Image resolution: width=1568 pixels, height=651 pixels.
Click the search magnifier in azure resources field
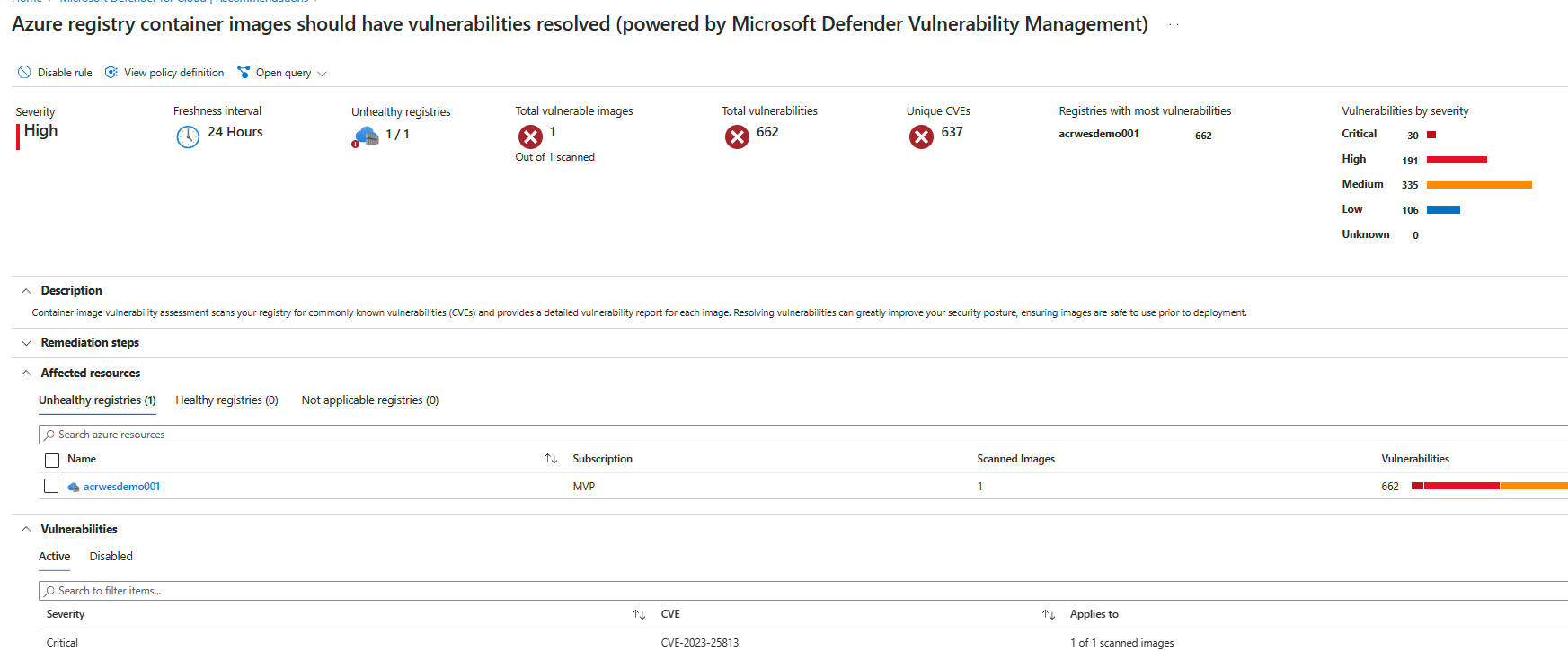tap(49, 435)
